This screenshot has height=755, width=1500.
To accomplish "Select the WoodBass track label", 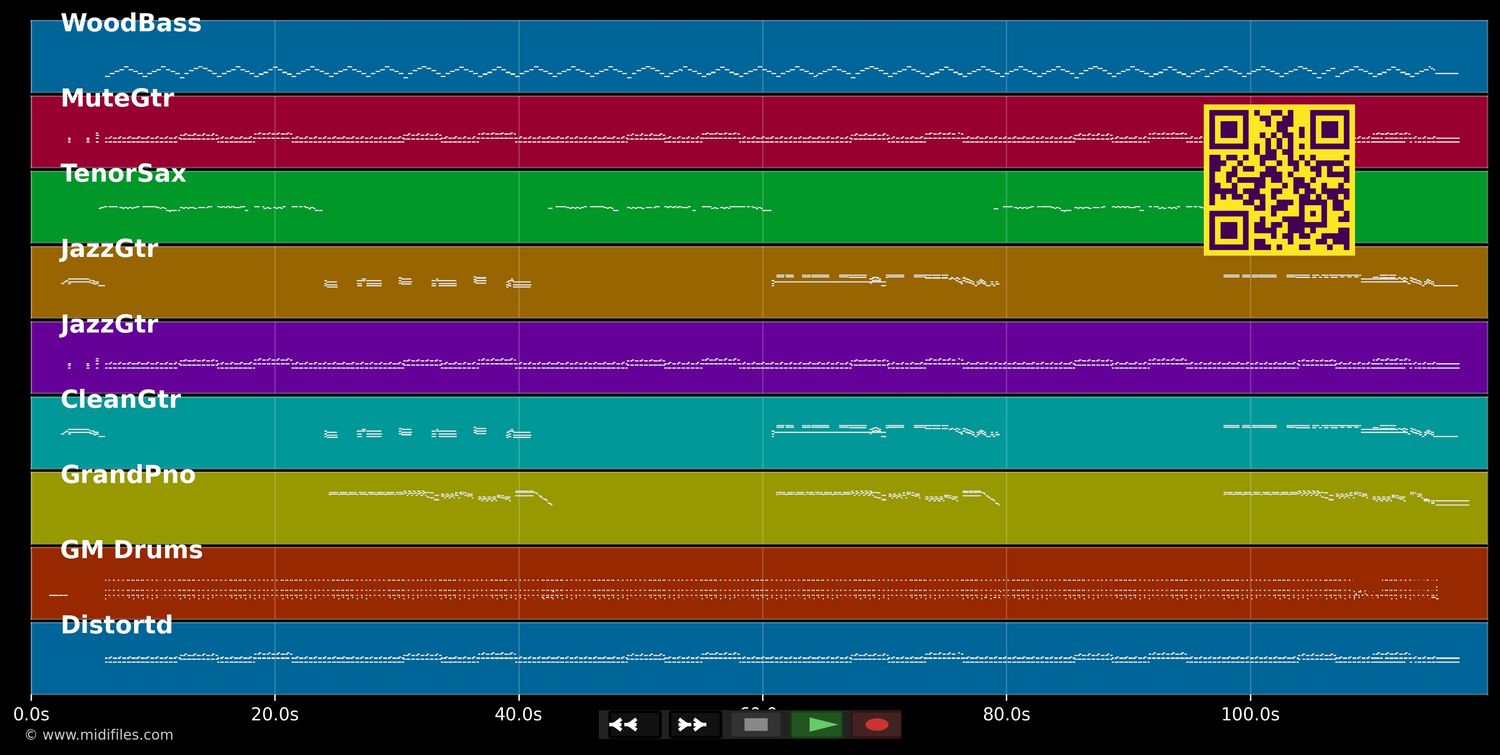I will click(131, 21).
